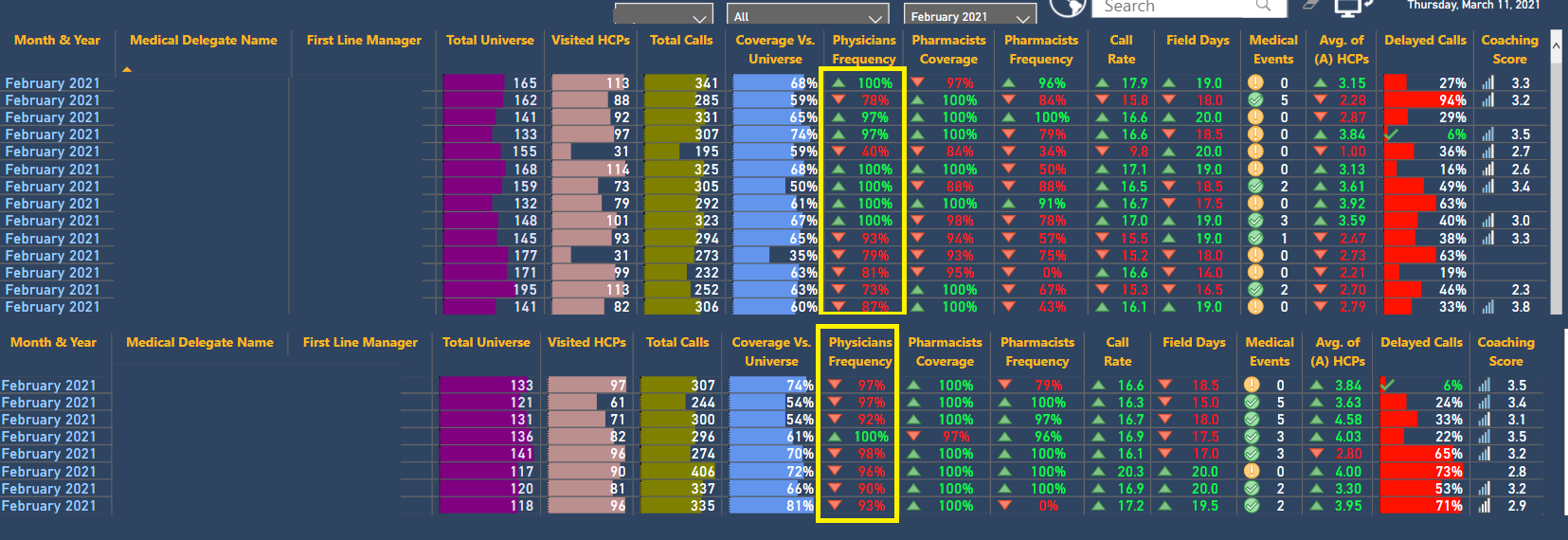Click the Field Days value 19.5

pyautogui.click(x=1204, y=506)
